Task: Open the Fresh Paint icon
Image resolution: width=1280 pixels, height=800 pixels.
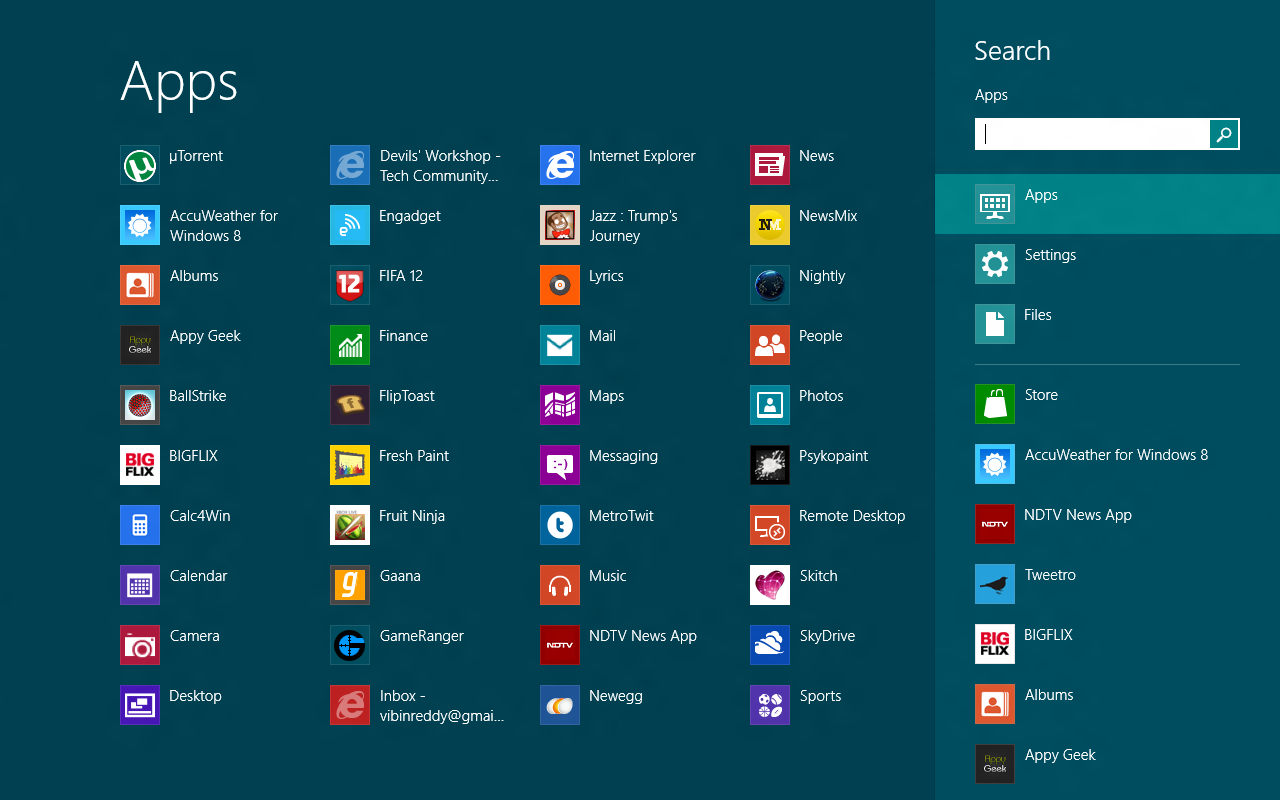Action: tap(350, 465)
